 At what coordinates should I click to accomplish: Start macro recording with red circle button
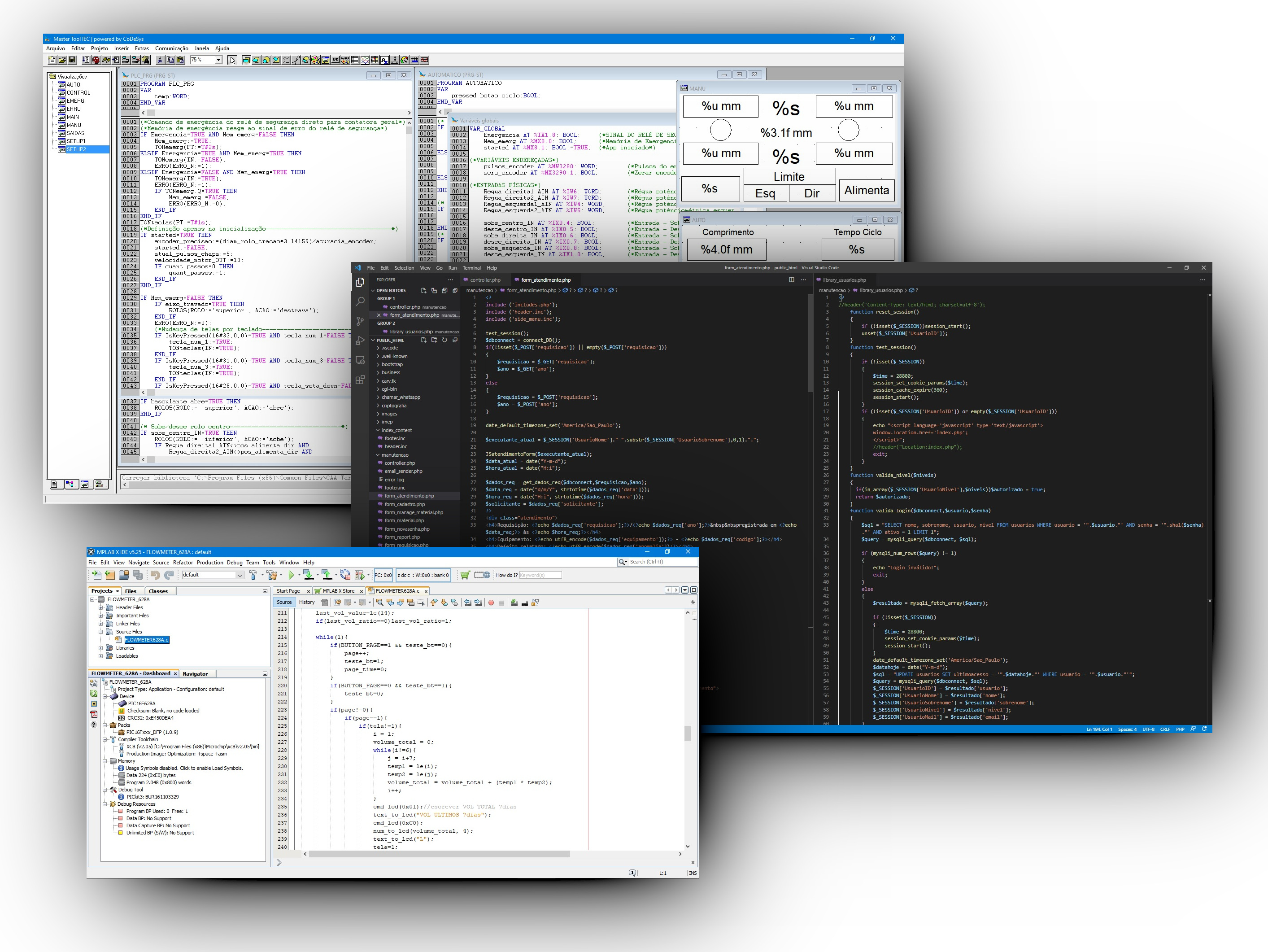[x=491, y=602]
